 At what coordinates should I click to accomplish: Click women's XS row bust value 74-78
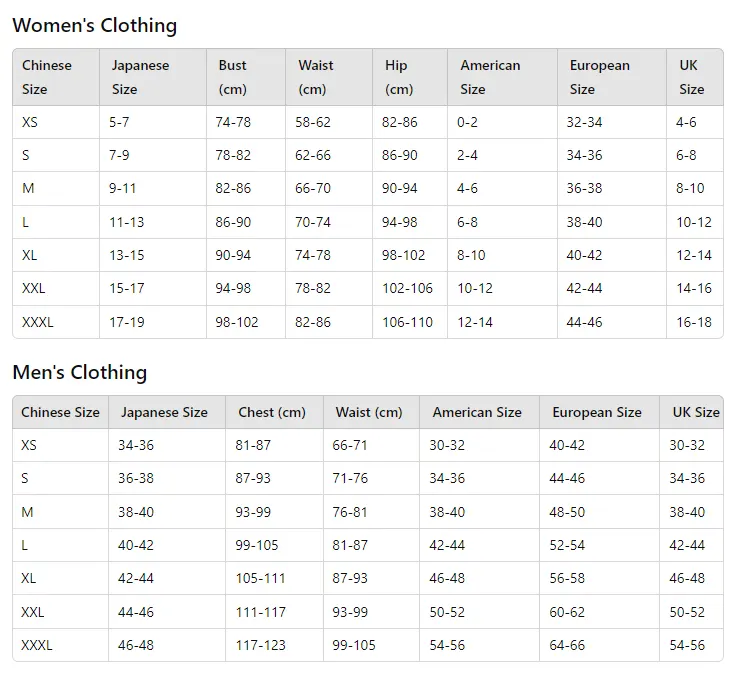246,122
